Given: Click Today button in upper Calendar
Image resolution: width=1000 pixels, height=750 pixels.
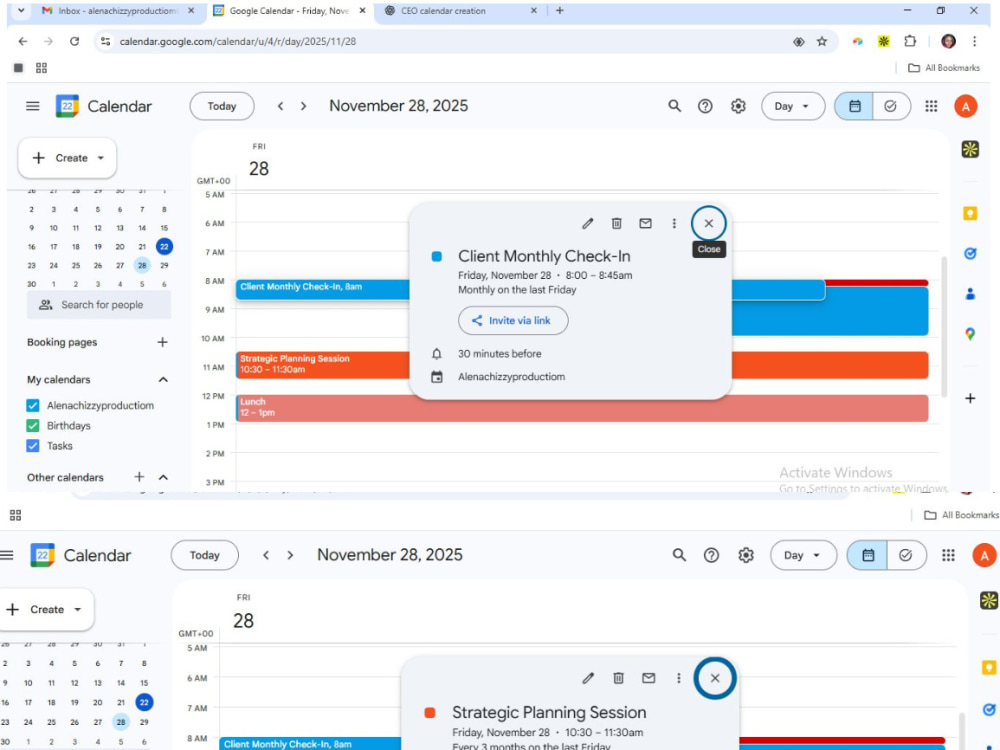Looking at the screenshot, I should (222, 107).
